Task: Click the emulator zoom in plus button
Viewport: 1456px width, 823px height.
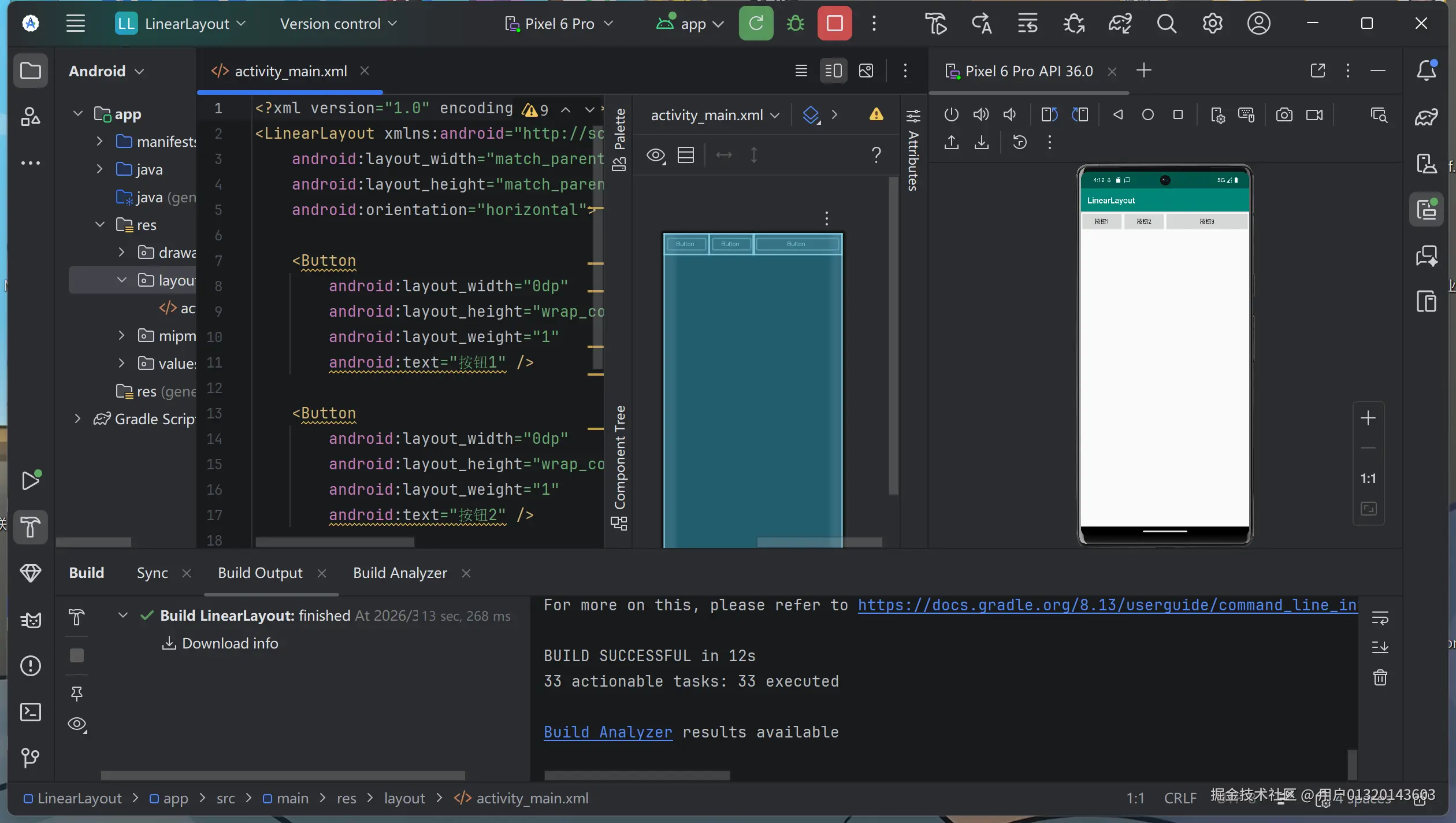Action: point(1368,418)
